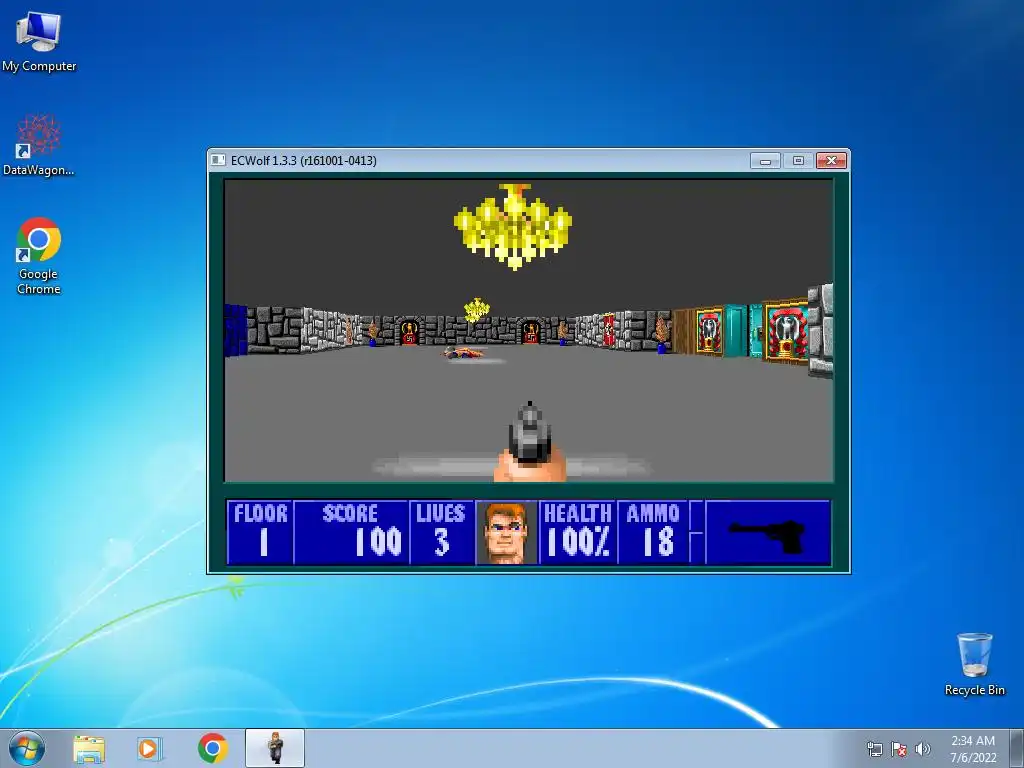This screenshot has width=1024, height=768.
Task: Click the large chandelier in the game
Action: click(x=513, y=226)
